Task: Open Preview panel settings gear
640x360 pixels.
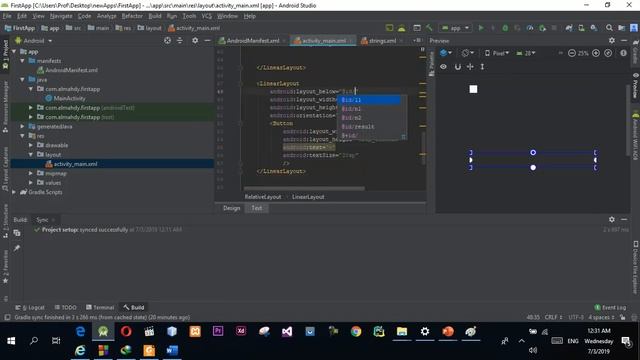Action: click(x=612, y=40)
